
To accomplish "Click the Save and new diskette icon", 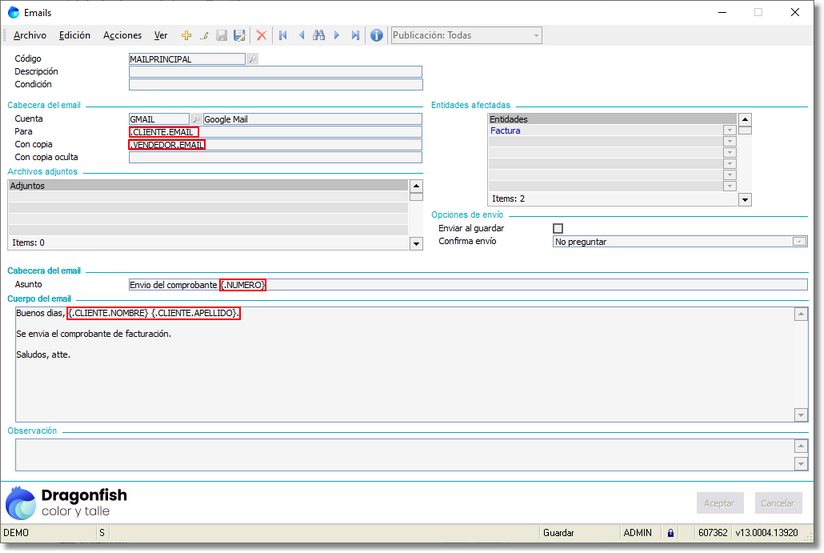I will coord(240,35).
